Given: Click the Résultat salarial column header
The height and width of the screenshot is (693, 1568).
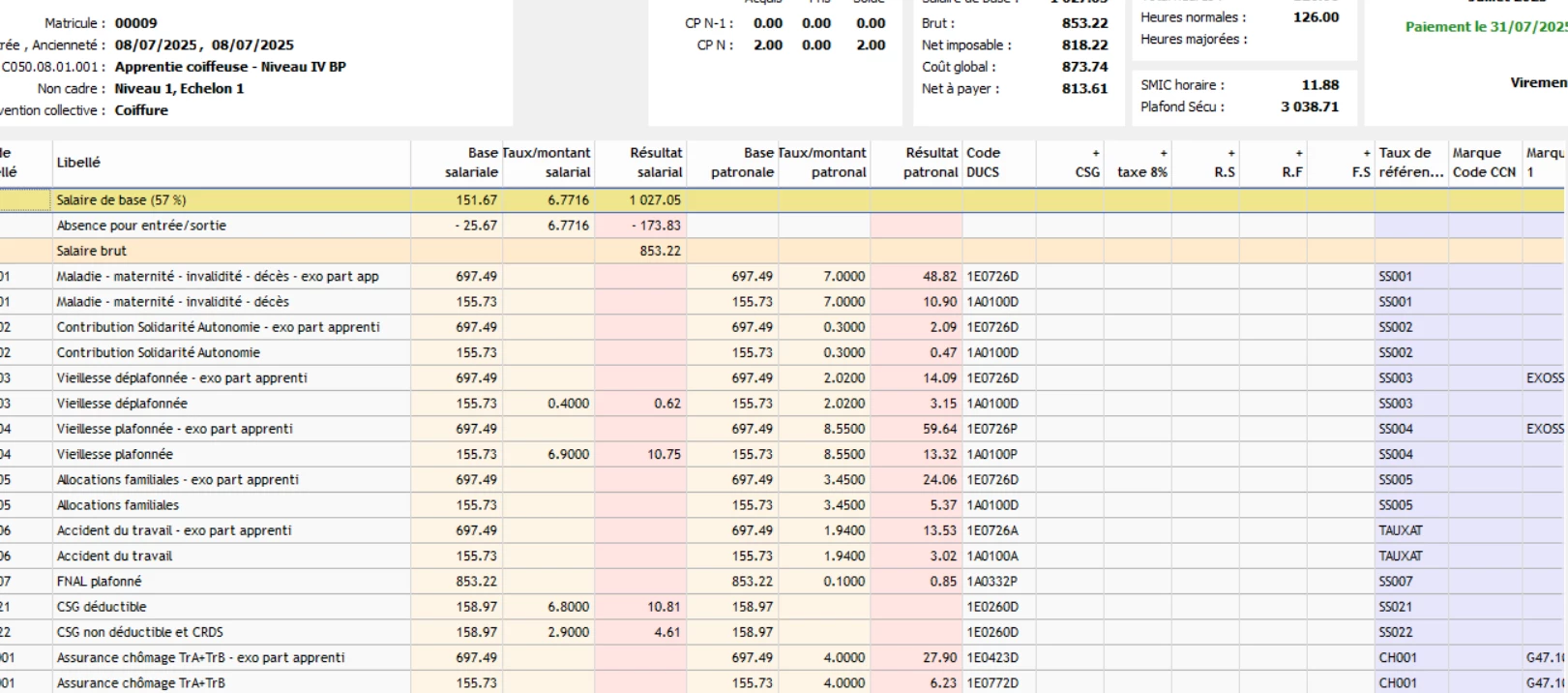Looking at the screenshot, I should coord(655,163).
